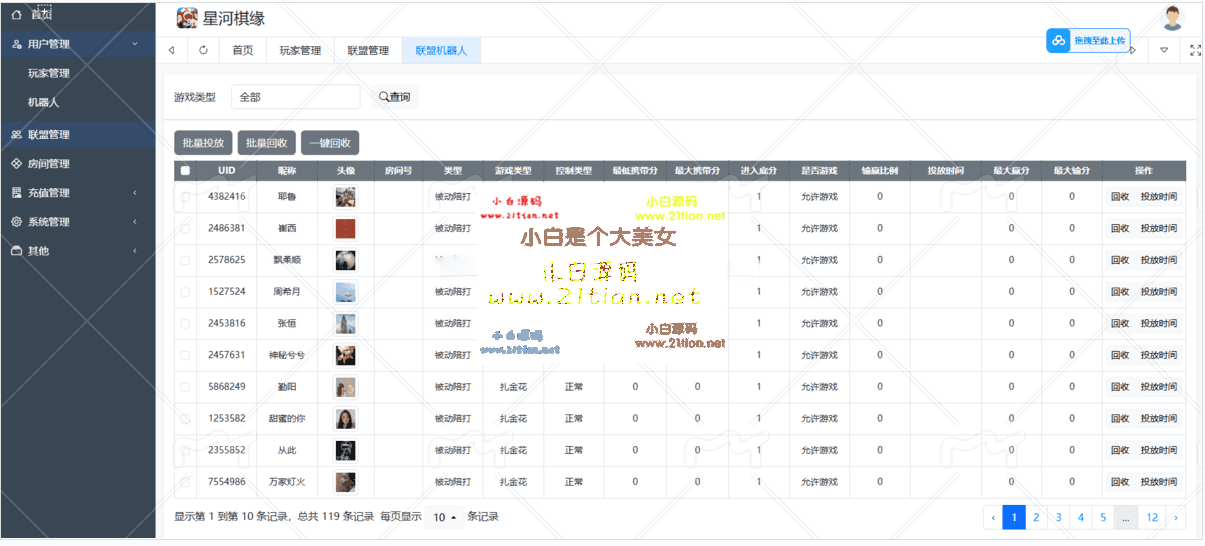Open the tab options dropdown triangle
The image size is (1205, 546).
point(1164,50)
